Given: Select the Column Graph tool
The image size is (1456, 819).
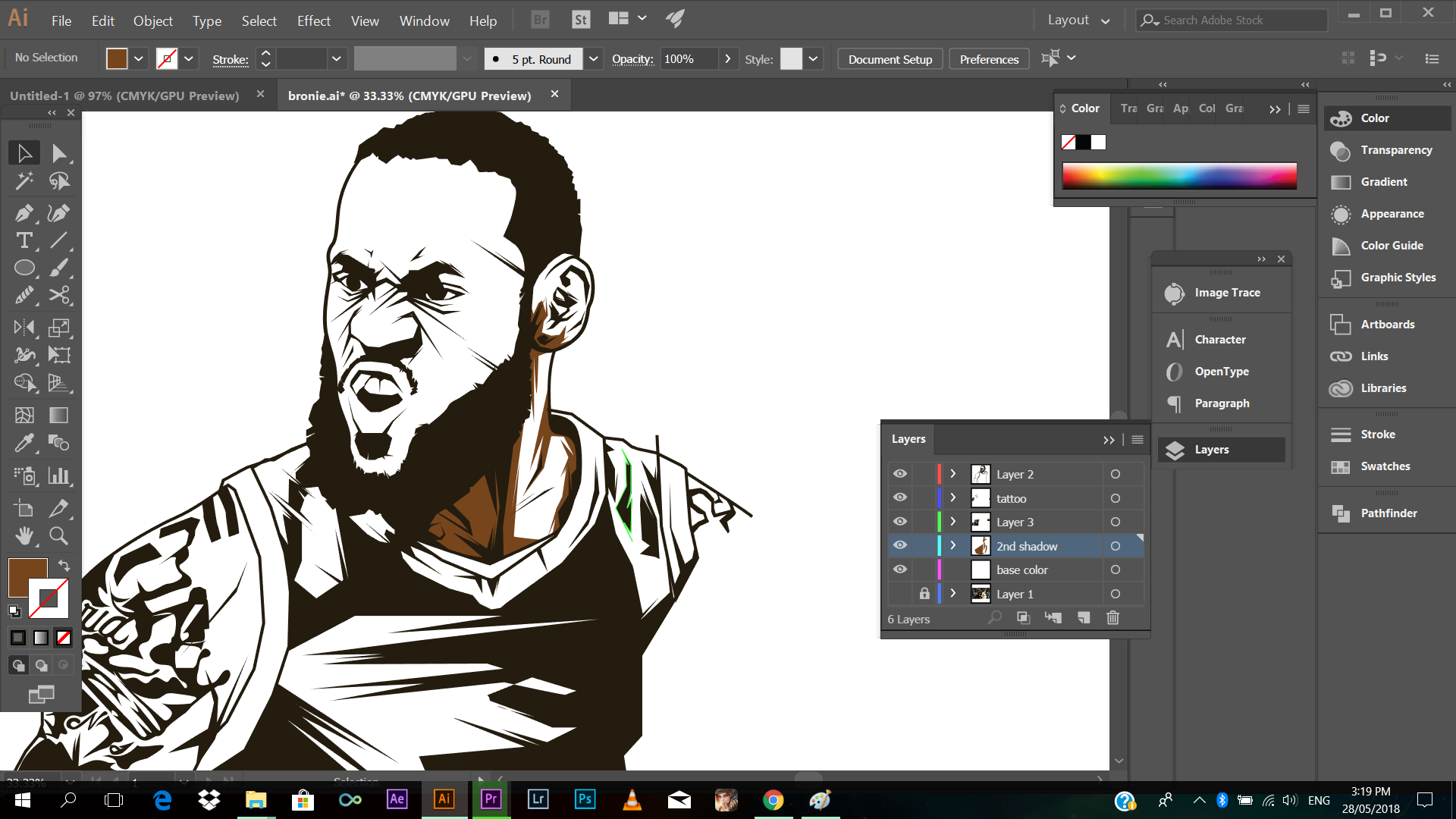Looking at the screenshot, I should (59, 475).
